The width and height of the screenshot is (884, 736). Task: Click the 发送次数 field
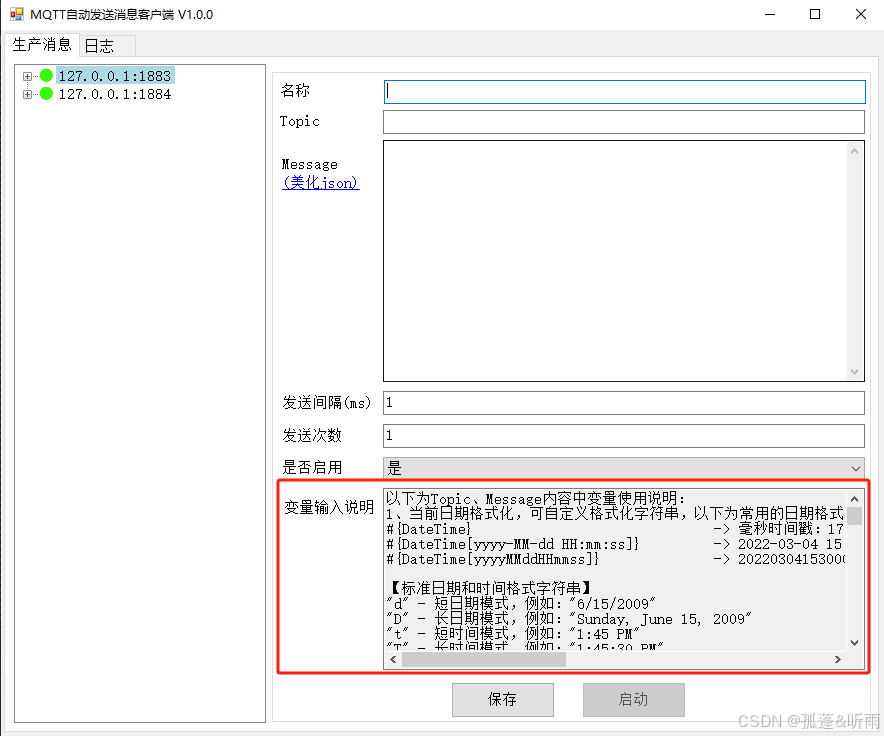(624, 435)
